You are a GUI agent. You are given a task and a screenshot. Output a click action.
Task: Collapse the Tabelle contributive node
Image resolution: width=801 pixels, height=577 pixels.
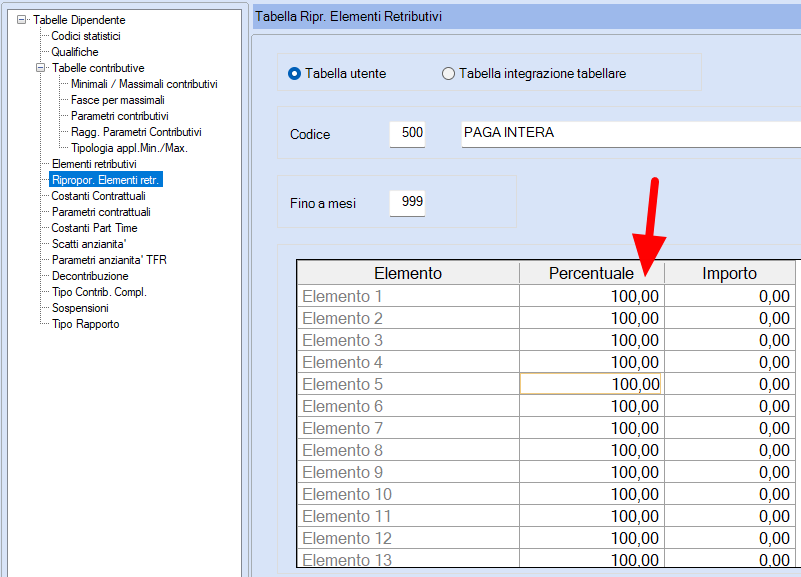40,67
